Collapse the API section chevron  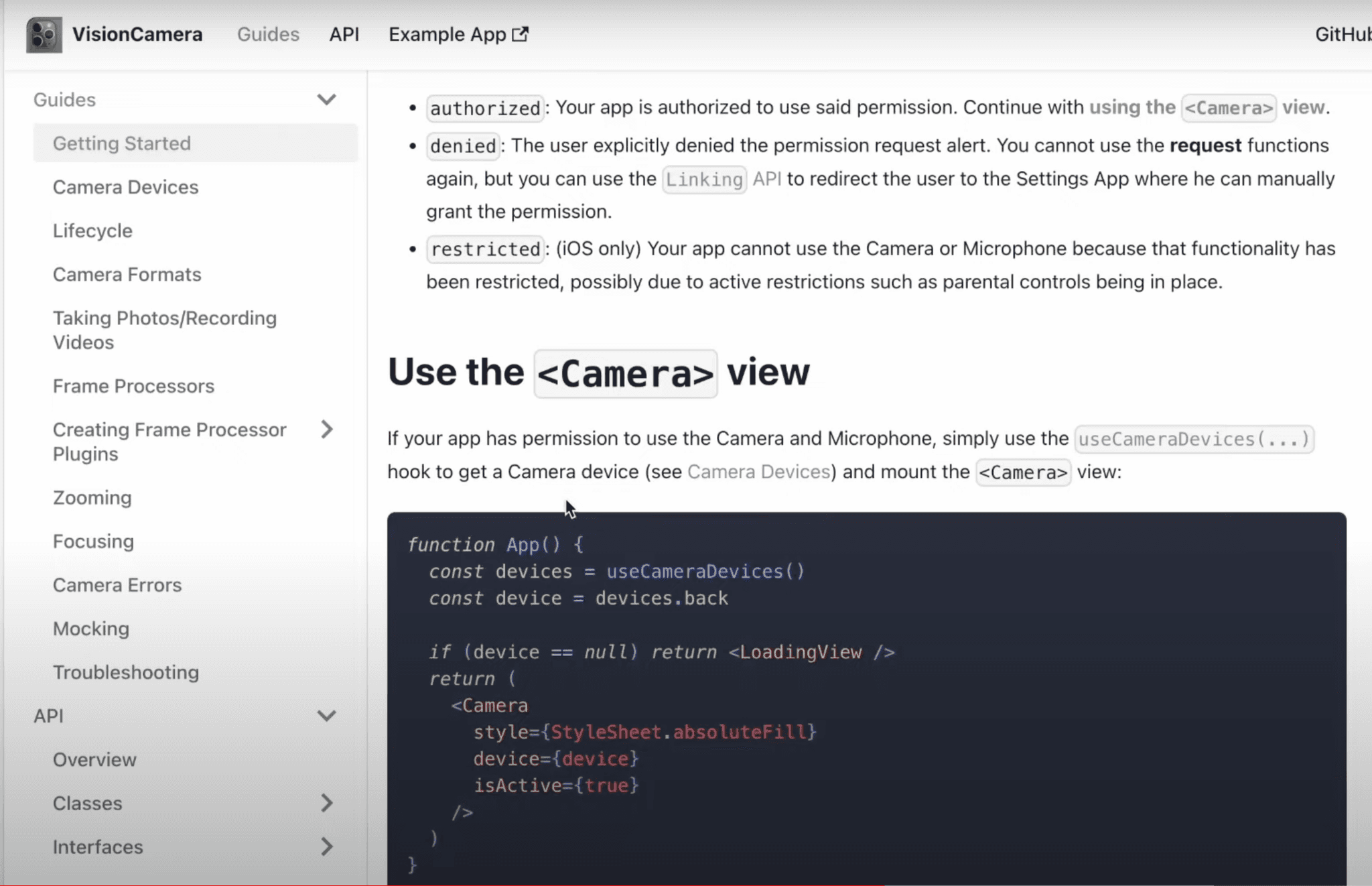(x=328, y=716)
